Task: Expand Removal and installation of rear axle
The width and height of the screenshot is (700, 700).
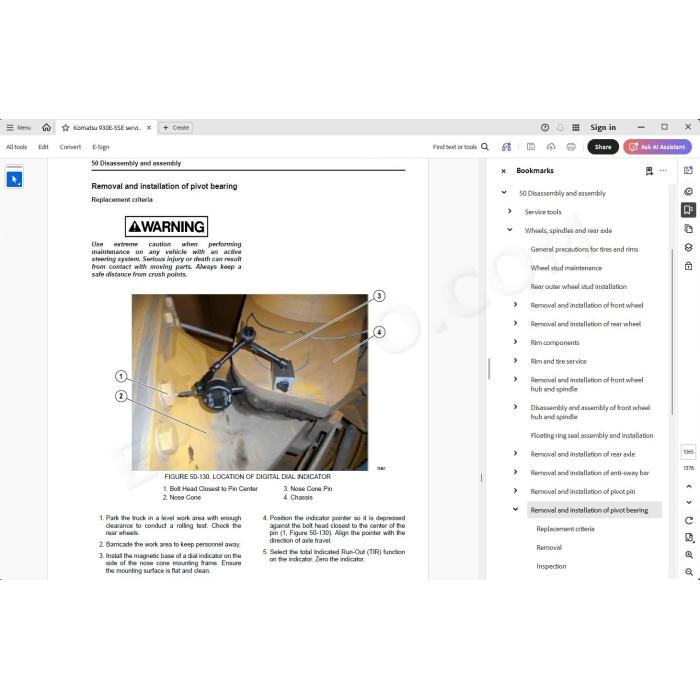Action: click(516, 454)
